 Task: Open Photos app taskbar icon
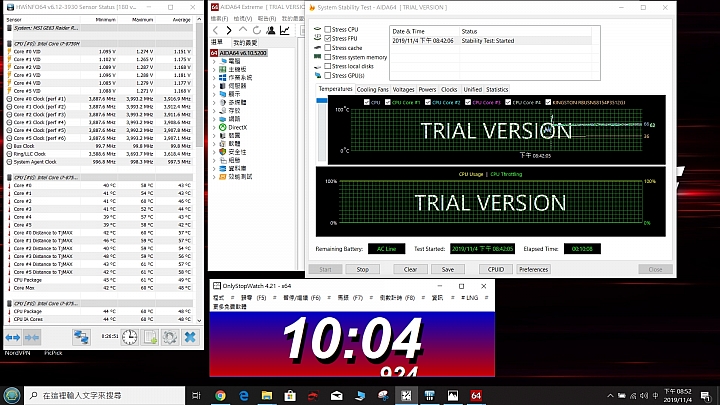pos(453,395)
